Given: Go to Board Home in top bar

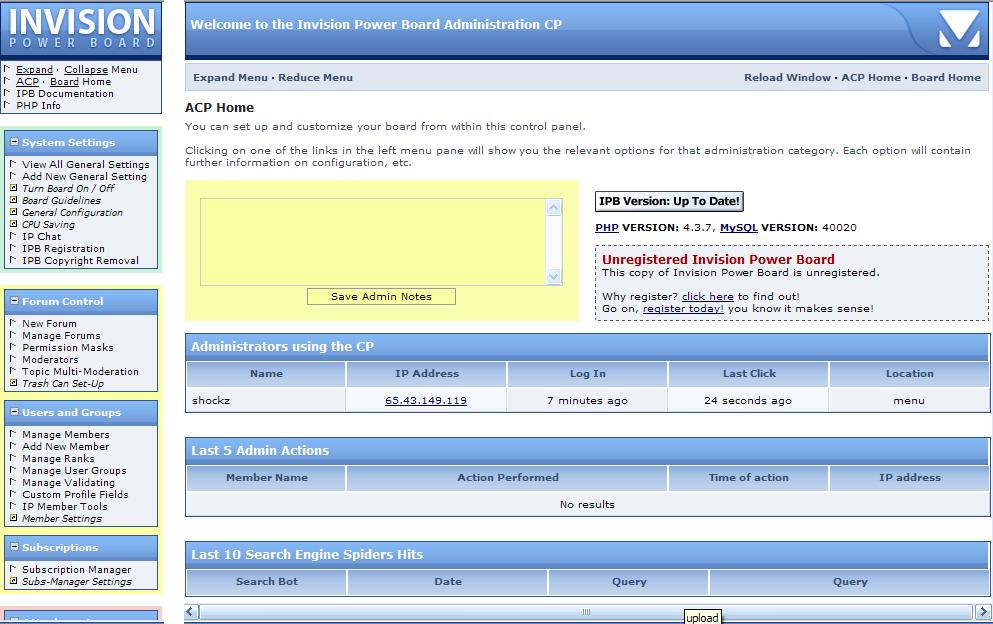Looking at the screenshot, I should pyautogui.click(x=946, y=77).
